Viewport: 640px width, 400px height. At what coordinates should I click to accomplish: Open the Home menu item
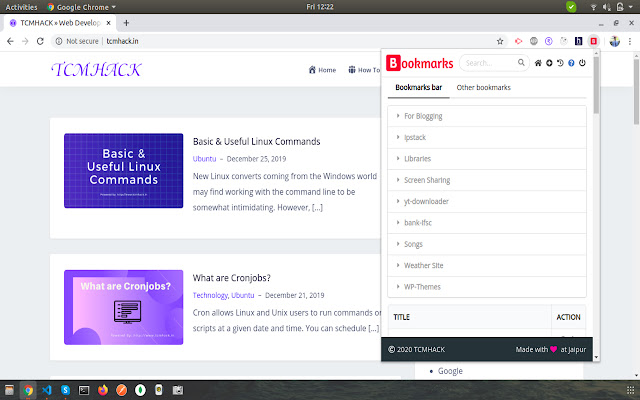point(322,70)
